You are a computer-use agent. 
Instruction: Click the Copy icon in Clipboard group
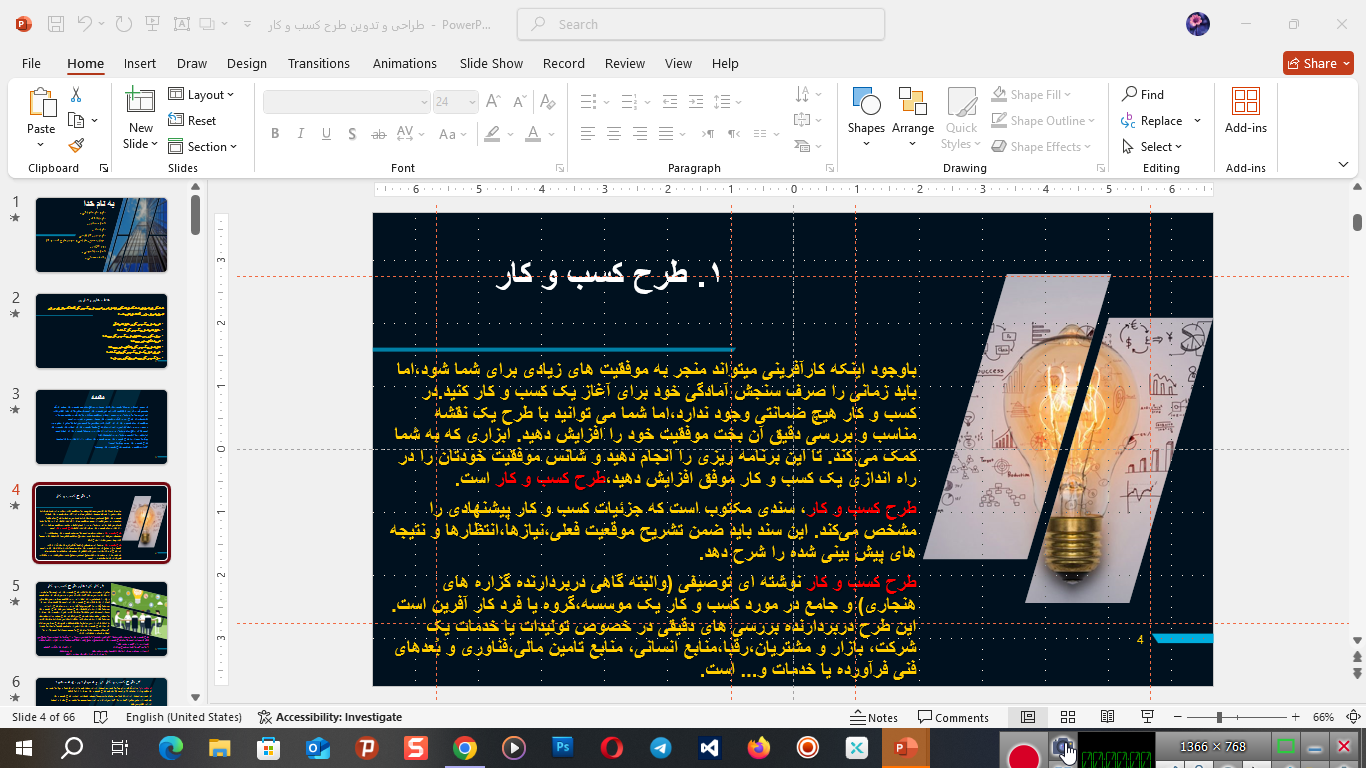pyautogui.click(x=76, y=120)
